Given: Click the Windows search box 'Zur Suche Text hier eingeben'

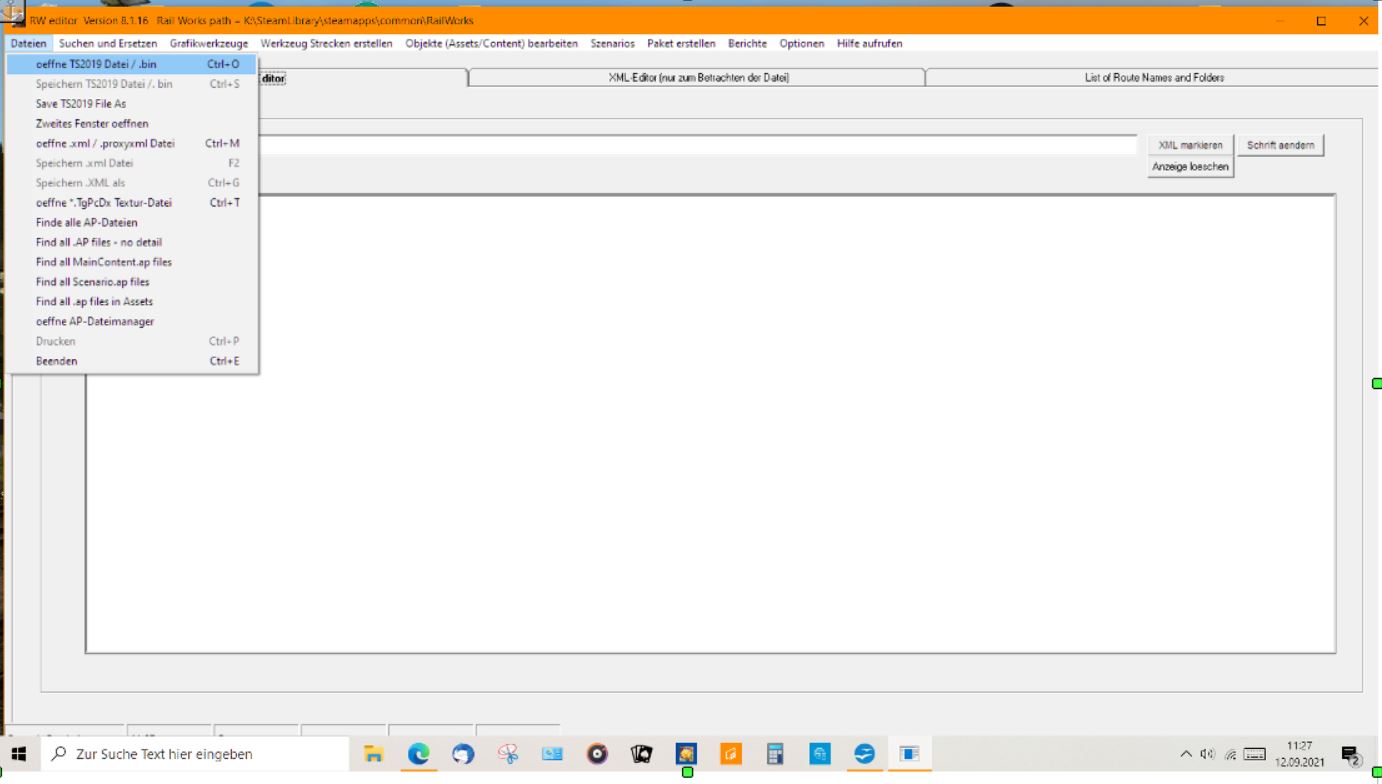Looking at the screenshot, I should [195, 754].
